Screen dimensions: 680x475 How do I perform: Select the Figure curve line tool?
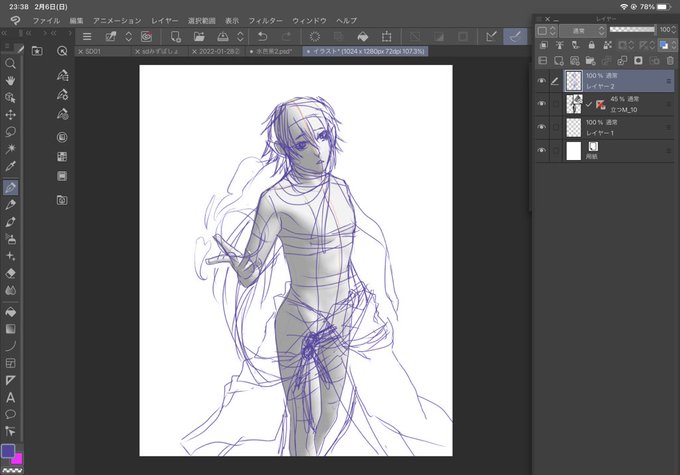click(x=10, y=346)
